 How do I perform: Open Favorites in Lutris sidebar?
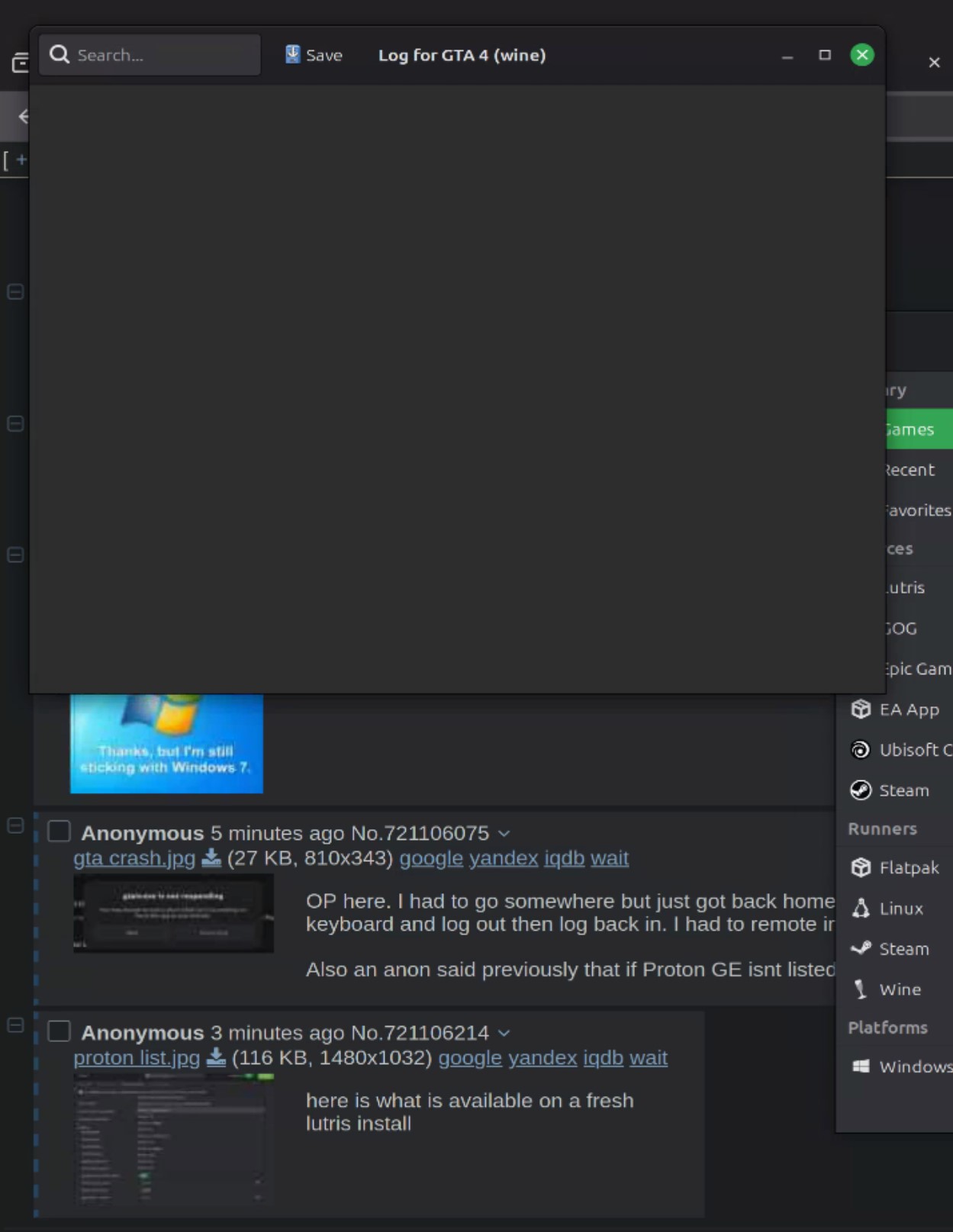tap(919, 510)
